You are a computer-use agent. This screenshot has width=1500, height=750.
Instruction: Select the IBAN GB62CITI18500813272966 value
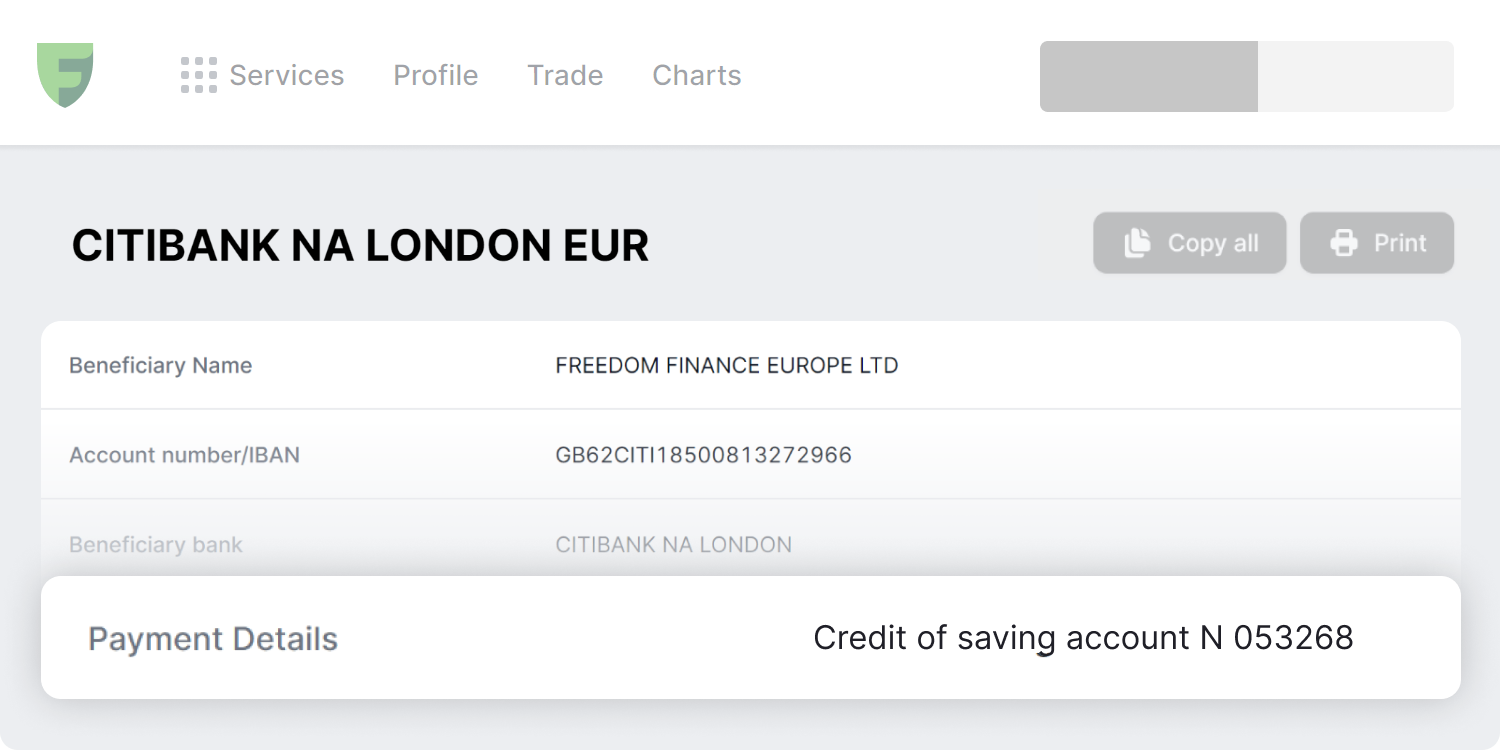[x=704, y=455]
